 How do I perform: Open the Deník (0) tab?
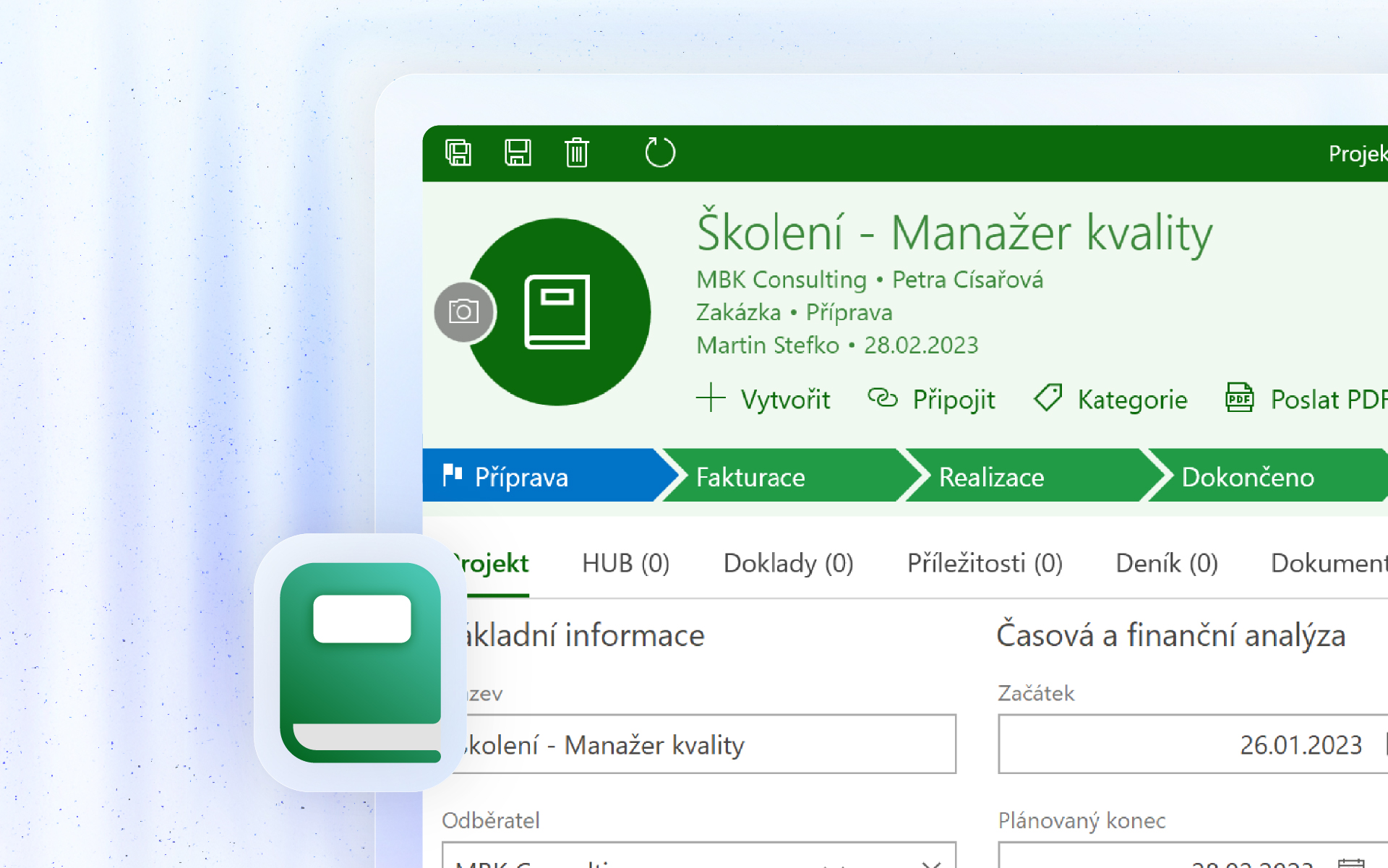1167,563
